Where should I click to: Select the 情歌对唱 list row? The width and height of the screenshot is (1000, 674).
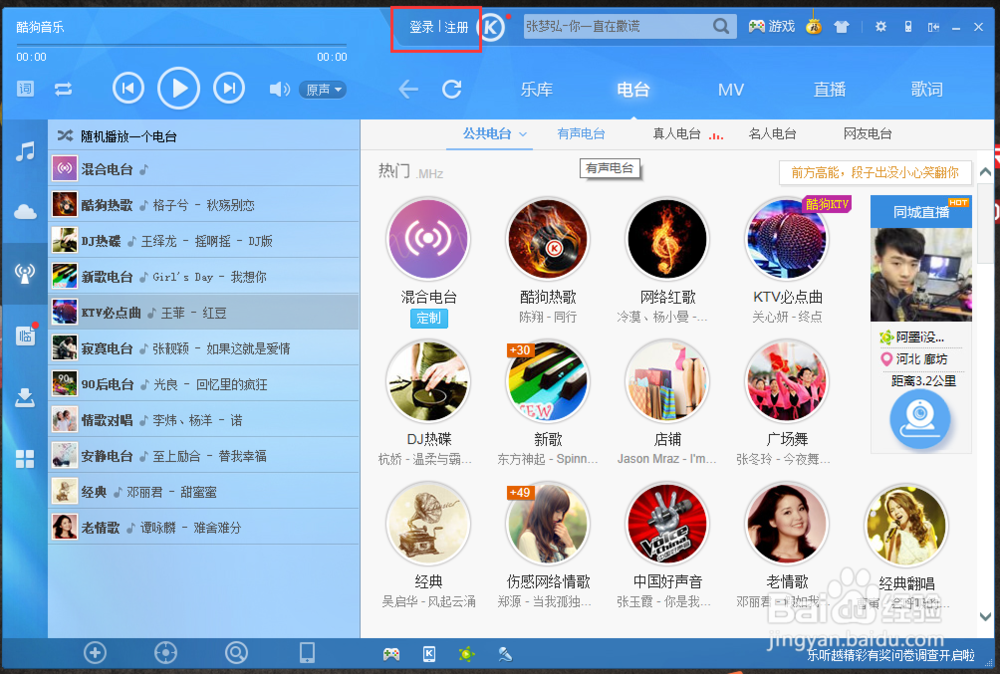[204, 420]
